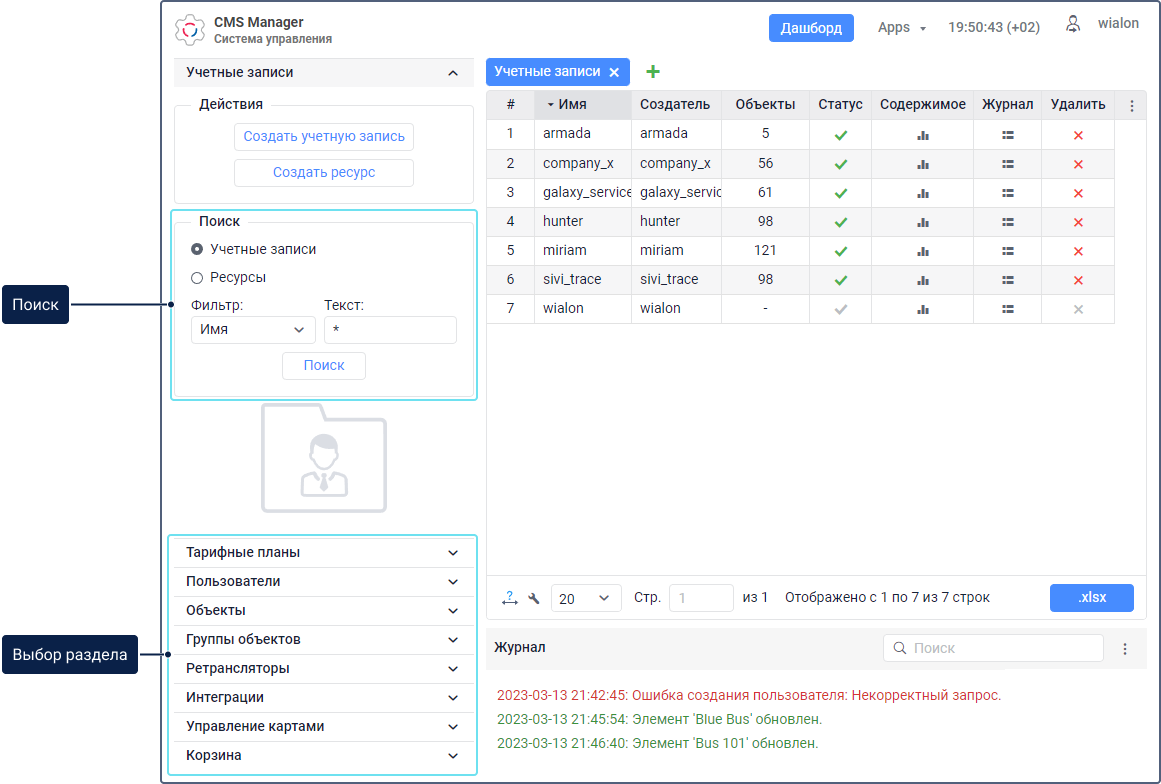
Task: Add a new tab with green plus
Action: click(x=653, y=72)
